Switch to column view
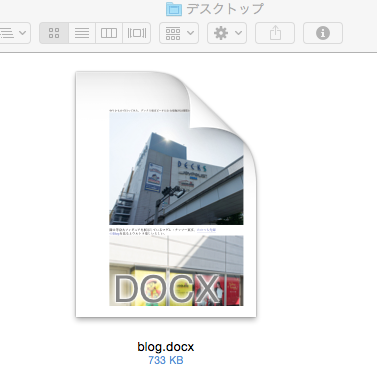The width and height of the screenshot is (377, 387). pos(109,33)
